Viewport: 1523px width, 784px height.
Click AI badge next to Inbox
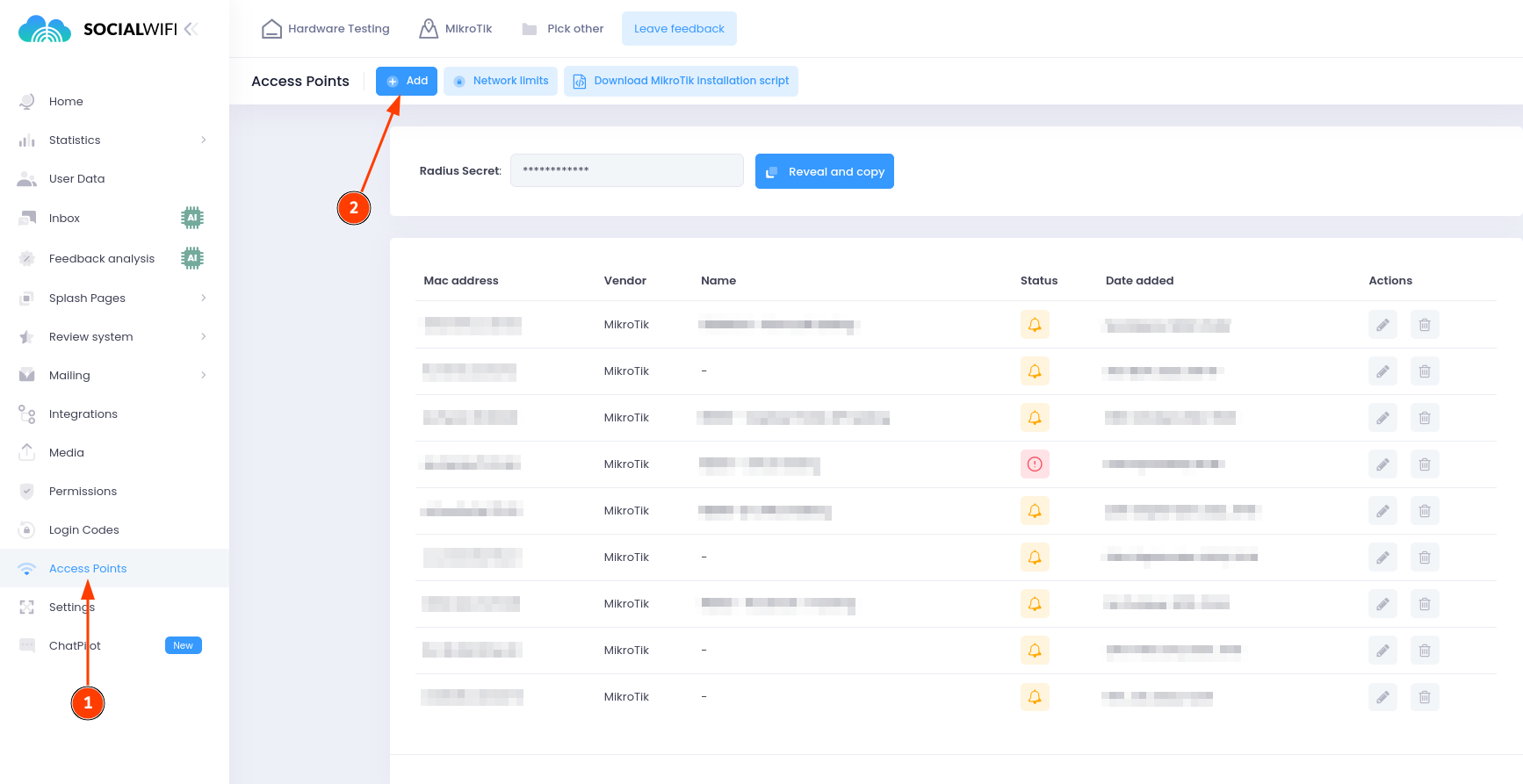click(x=191, y=218)
